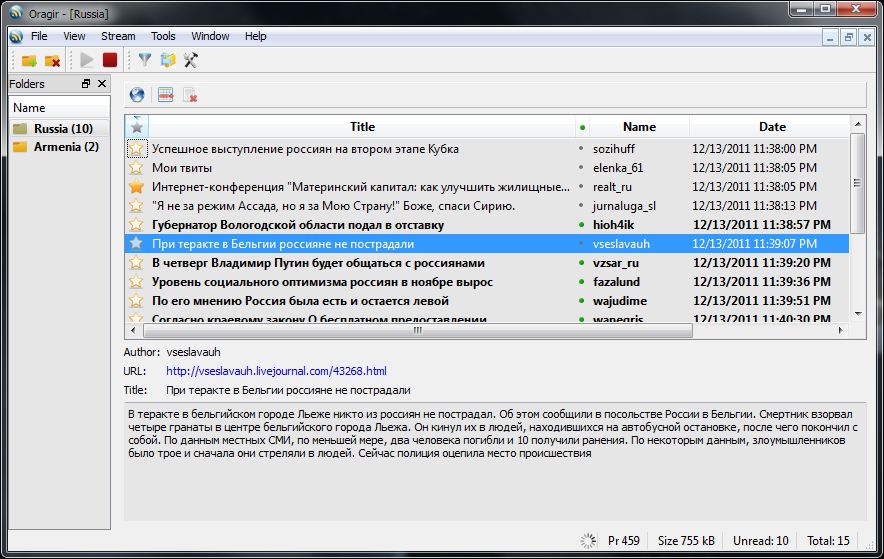884x559 pixels.
Task: Click the add folder toolbar icon
Action: [x=29, y=61]
